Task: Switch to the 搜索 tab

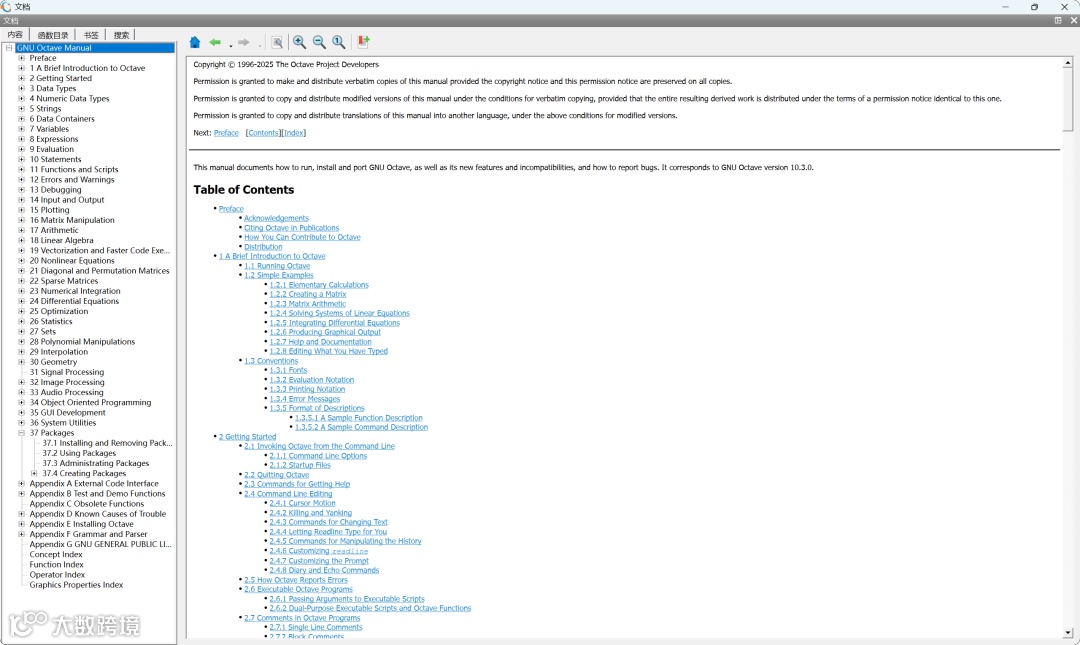Action: point(121,34)
